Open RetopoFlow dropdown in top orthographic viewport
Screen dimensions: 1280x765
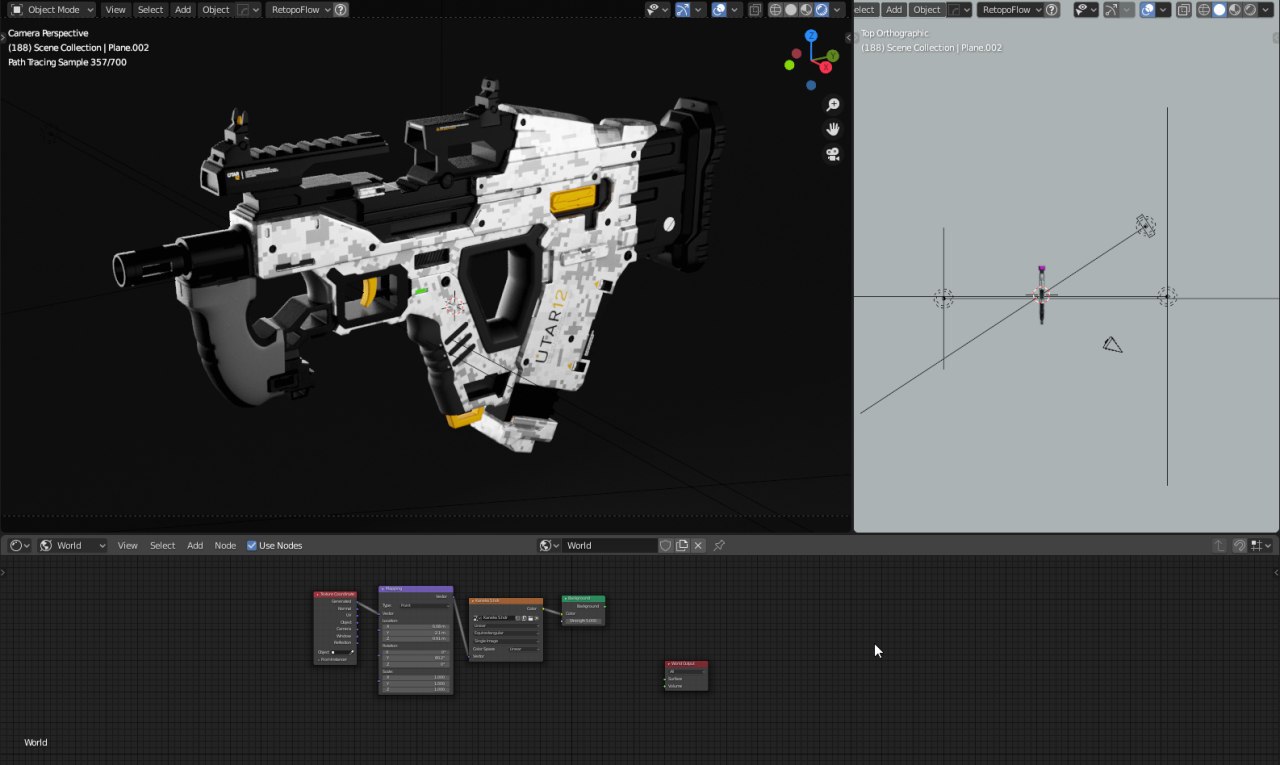pyautogui.click(x=1010, y=10)
